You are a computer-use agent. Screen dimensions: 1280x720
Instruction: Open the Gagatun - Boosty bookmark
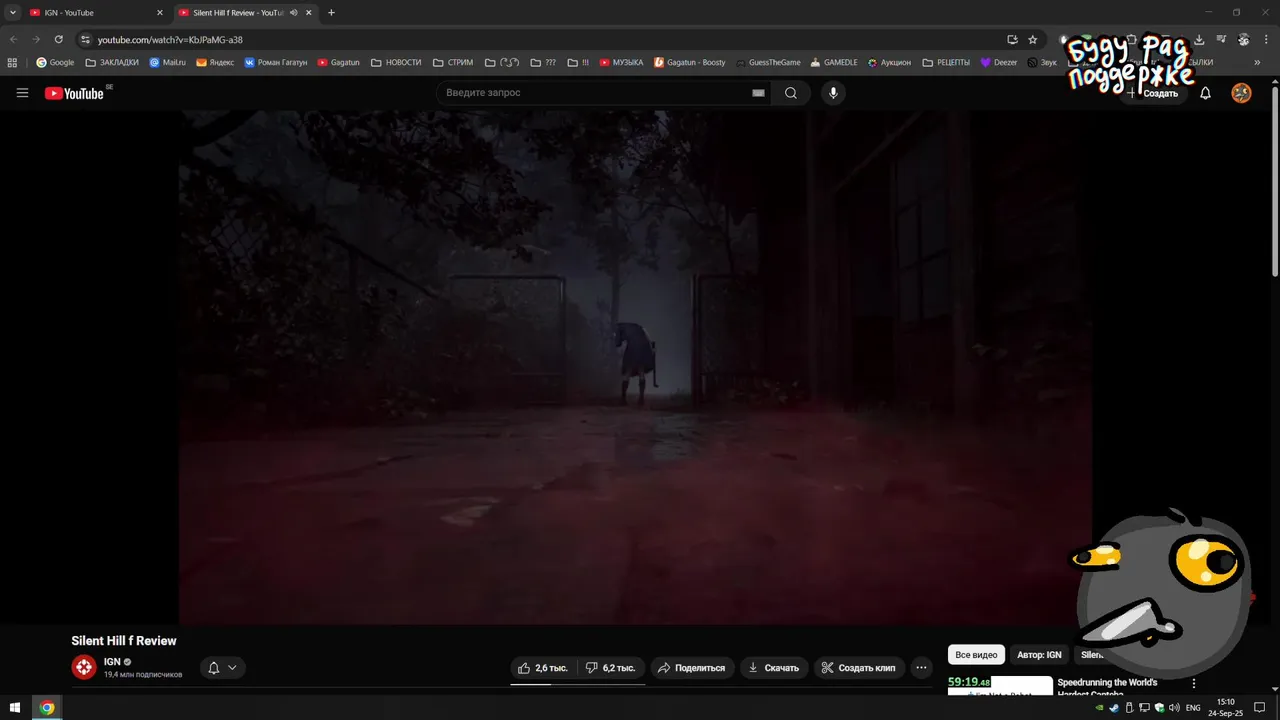[x=689, y=62]
